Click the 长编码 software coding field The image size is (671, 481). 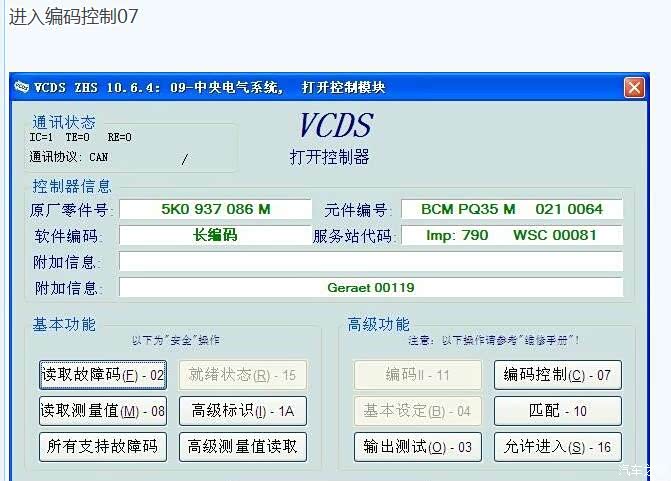(x=215, y=235)
